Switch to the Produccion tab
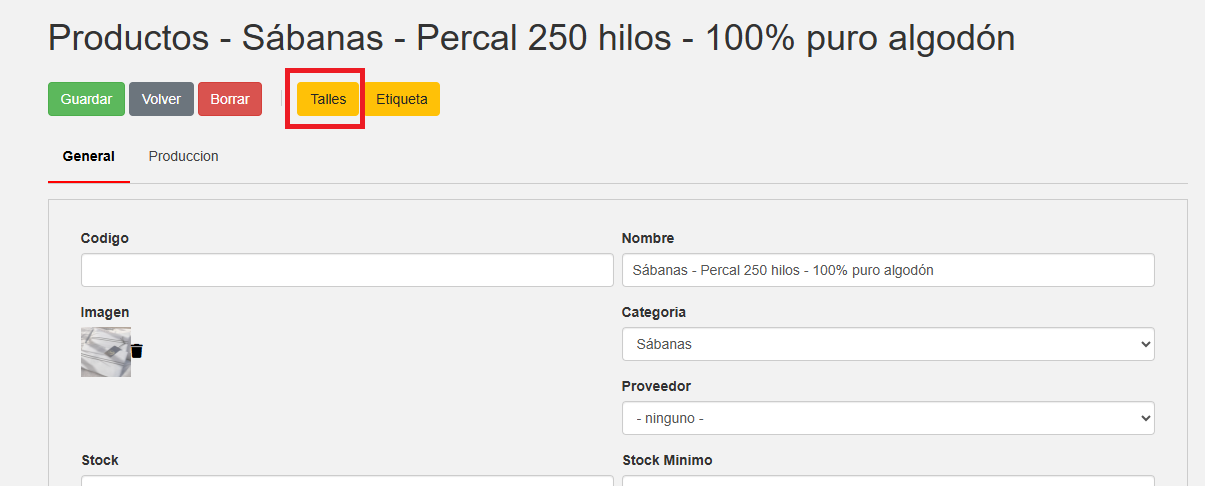The height and width of the screenshot is (486, 1205). (x=183, y=156)
